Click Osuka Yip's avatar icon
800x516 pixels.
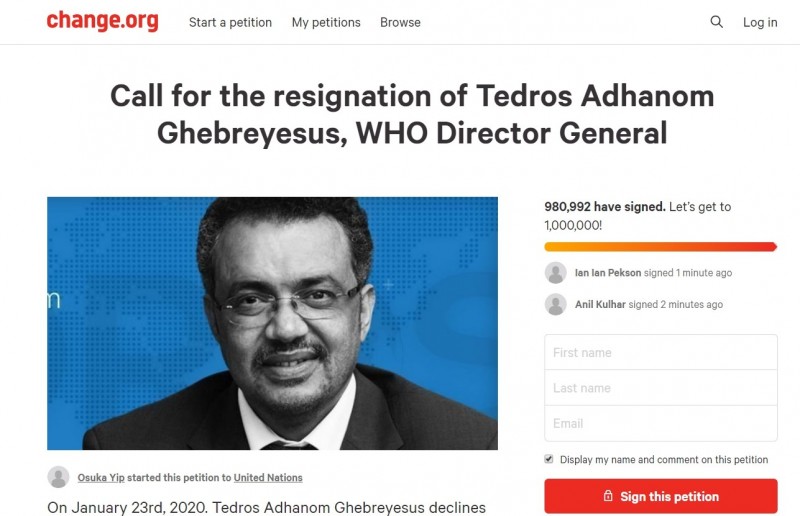click(58, 477)
